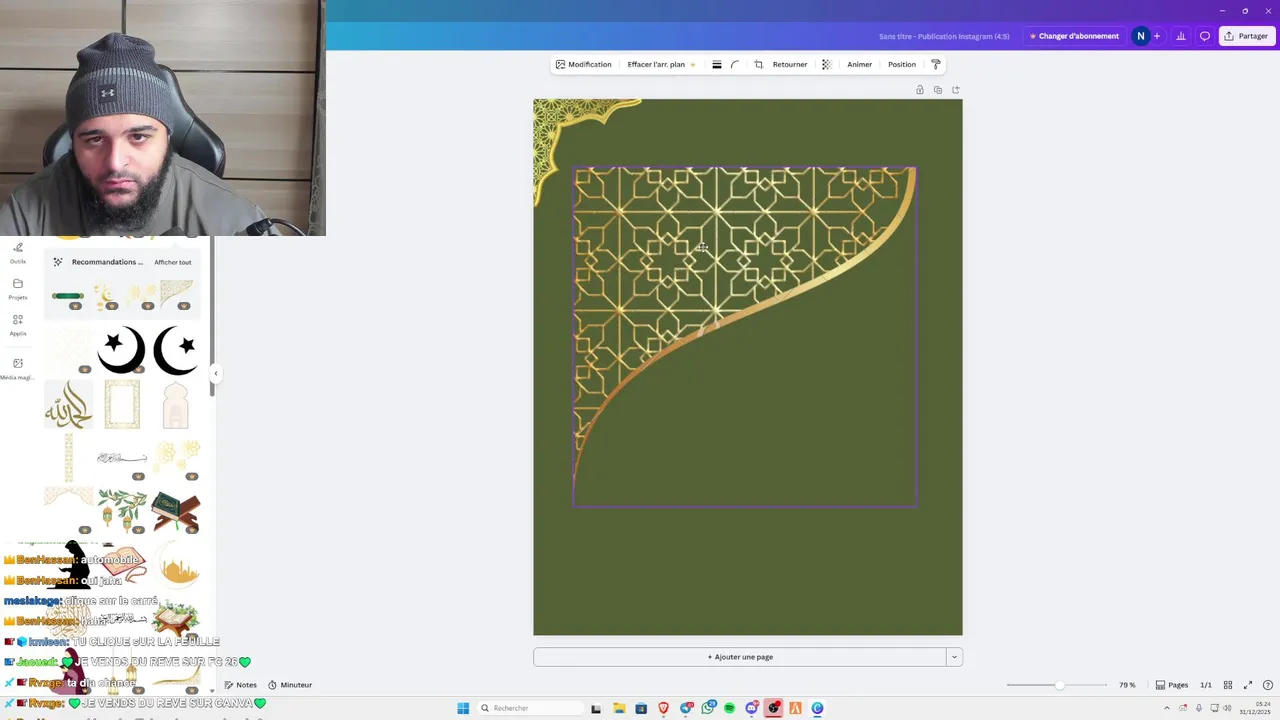The image size is (1280, 720).
Task: Open the Pages view button
Action: pos(1171,685)
